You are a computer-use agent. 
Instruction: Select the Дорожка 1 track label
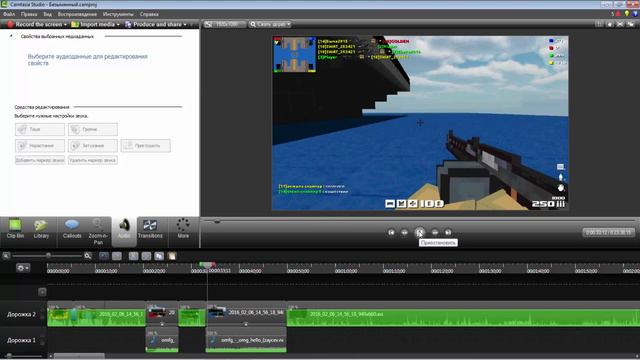pyautogui.click(x=21, y=340)
